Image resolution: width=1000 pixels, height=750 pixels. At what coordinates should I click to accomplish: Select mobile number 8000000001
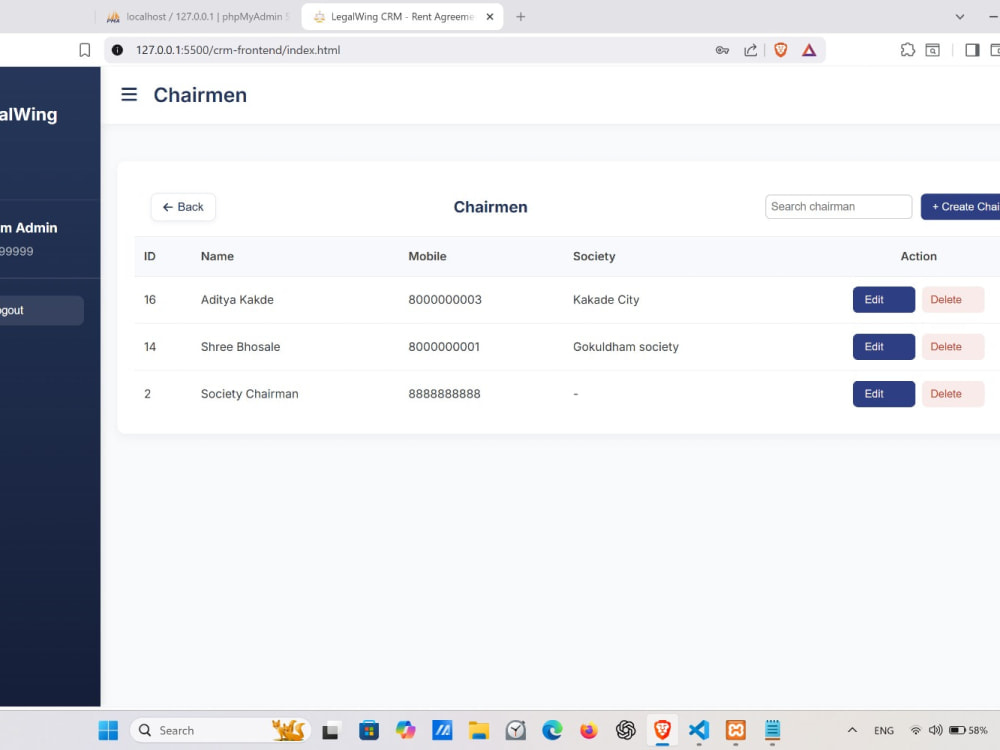pos(444,347)
